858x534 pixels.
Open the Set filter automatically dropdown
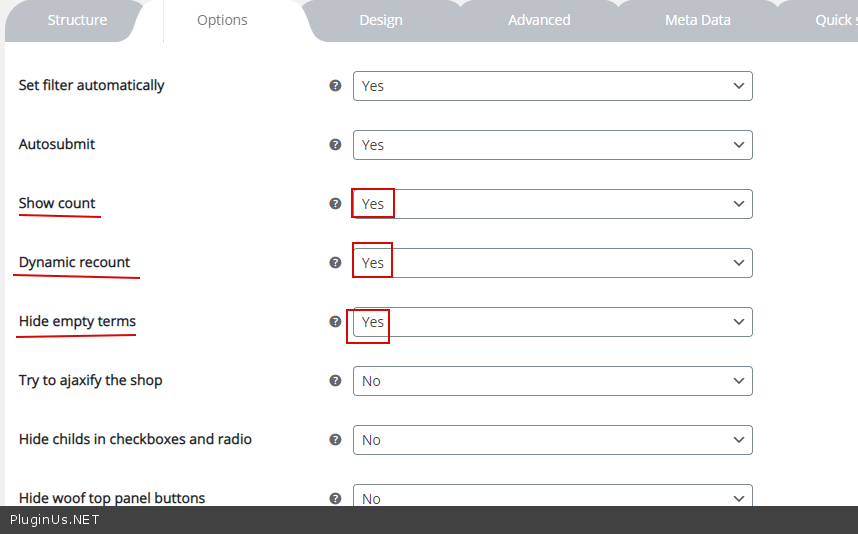[552, 86]
